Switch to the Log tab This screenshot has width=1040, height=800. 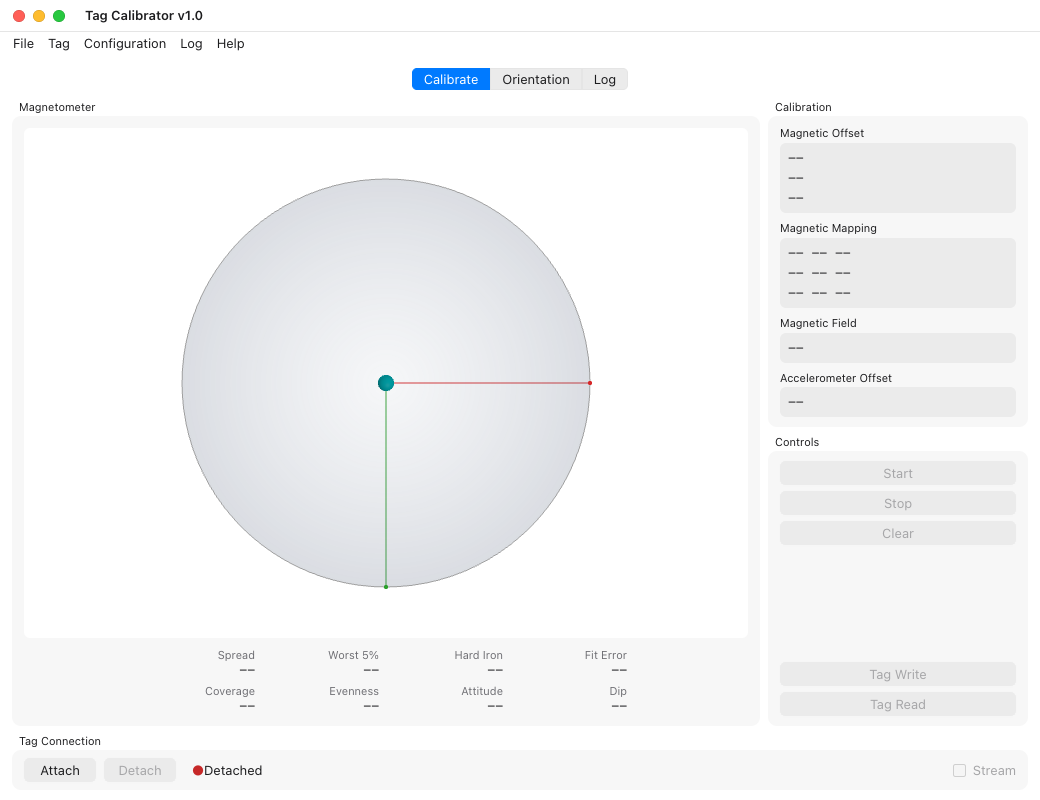(x=604, y=80)
